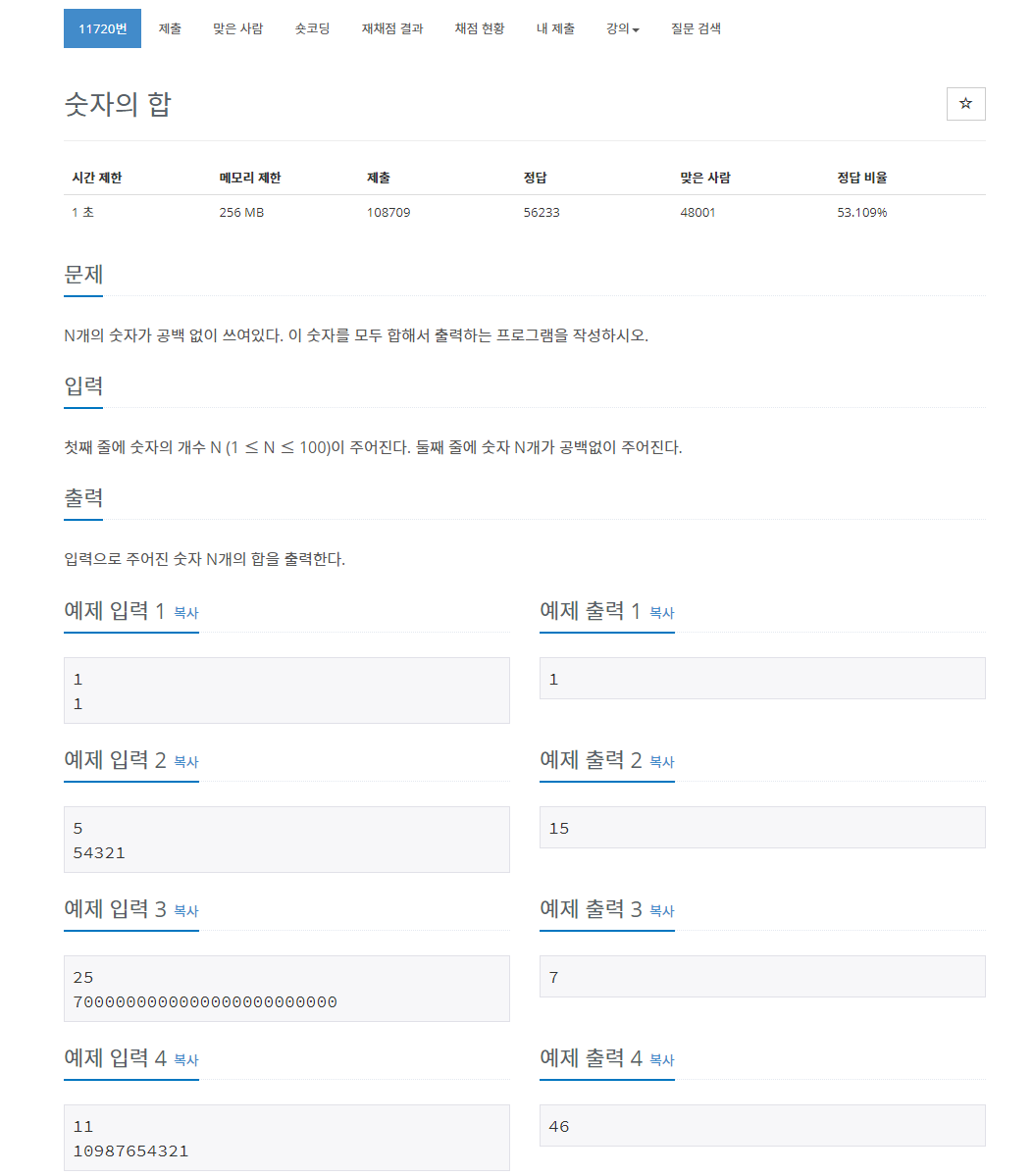Open 질문 검색 to search questions
The width and height of the screenshot is (1033, 1176).
pos(696,28)
